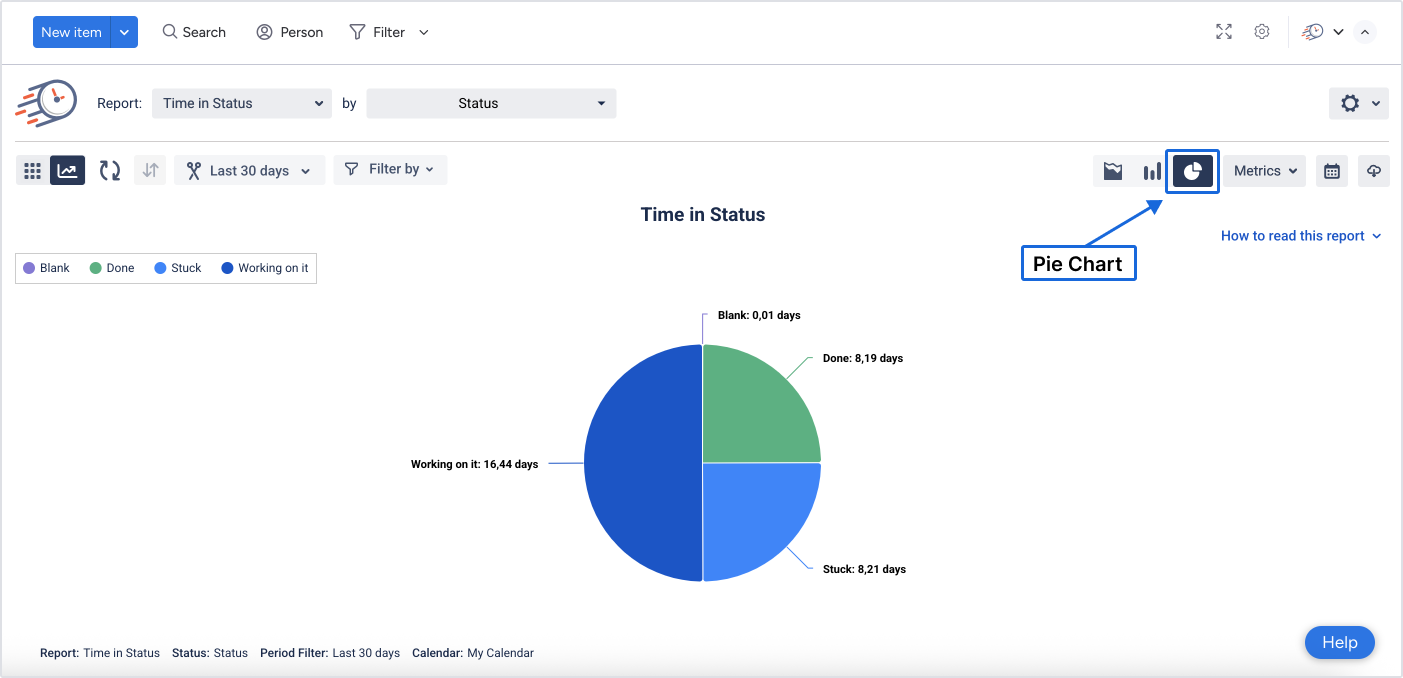Open Search in the top toolbar

[194, 32]
